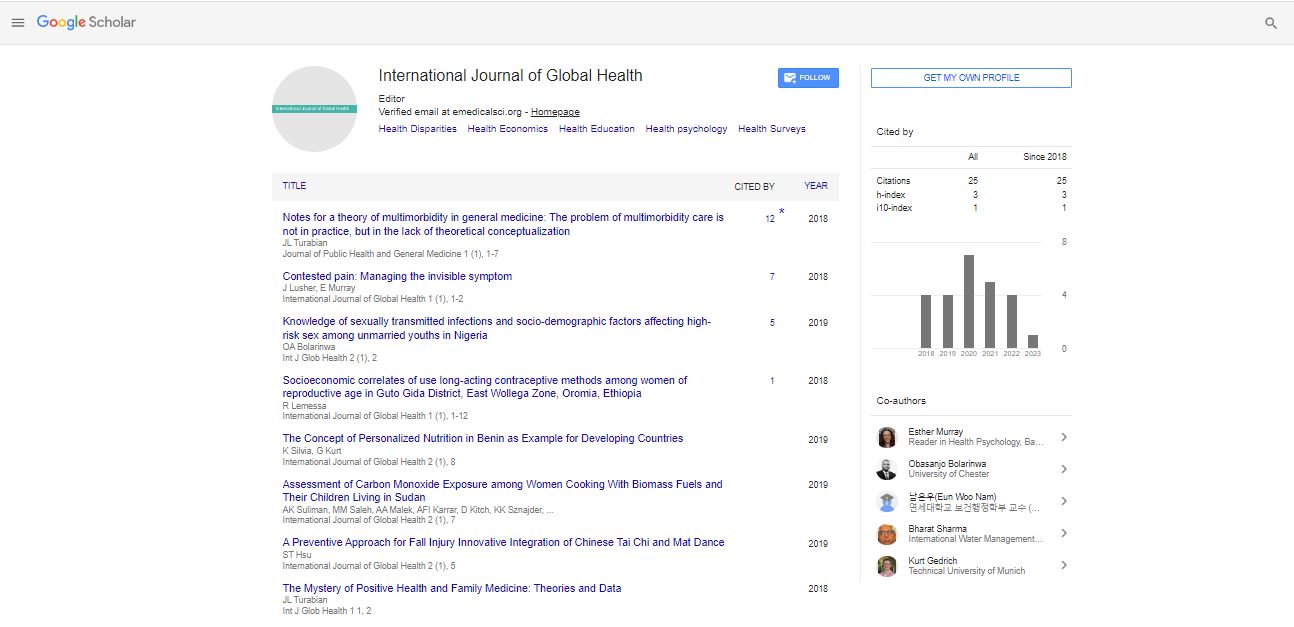Click Obasanjo Bolarinwa's avatar photo
The image size is (1294, 627).
(x=887, y=469)
